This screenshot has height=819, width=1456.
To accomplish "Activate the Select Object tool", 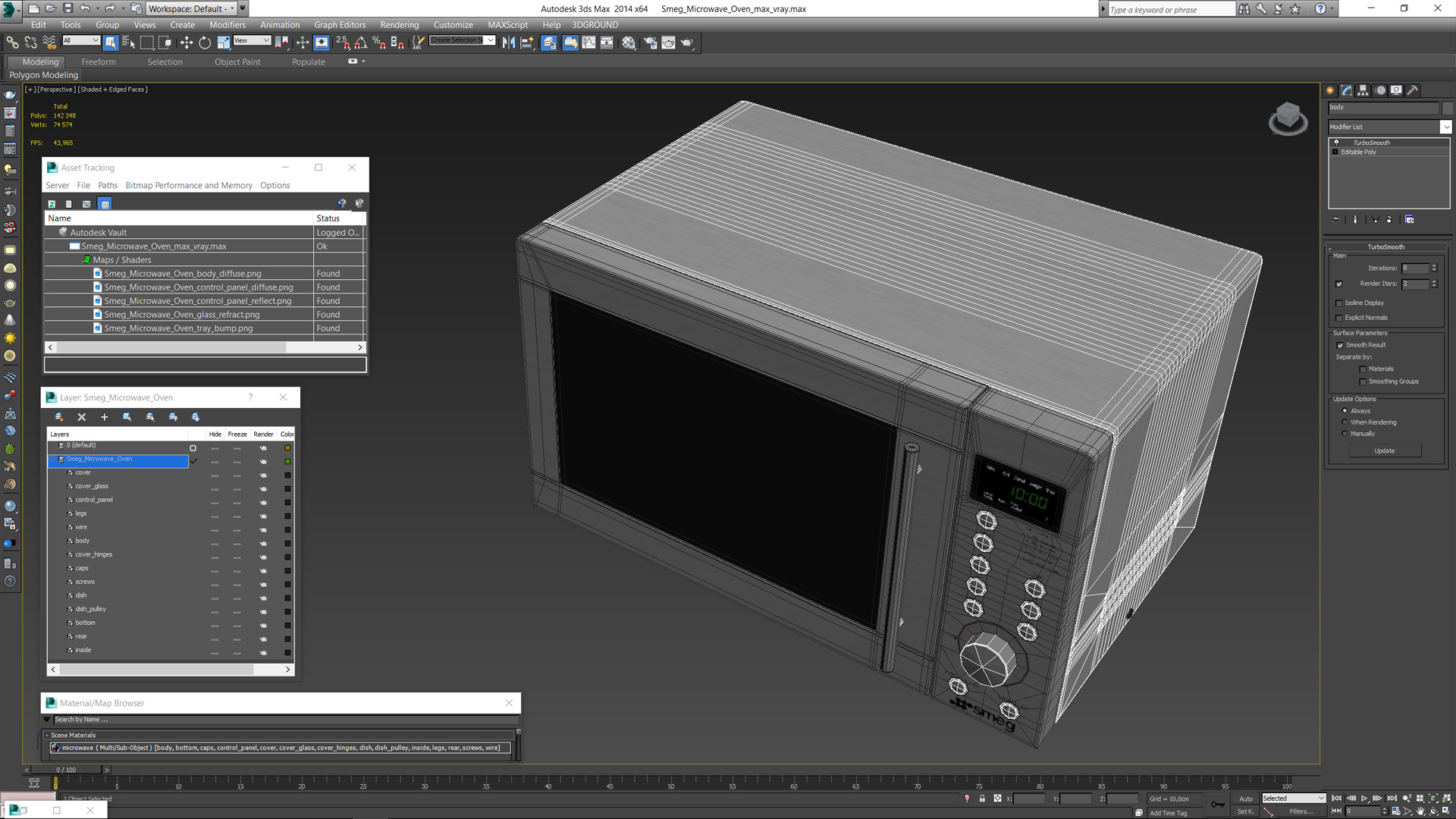I will 111,42.
